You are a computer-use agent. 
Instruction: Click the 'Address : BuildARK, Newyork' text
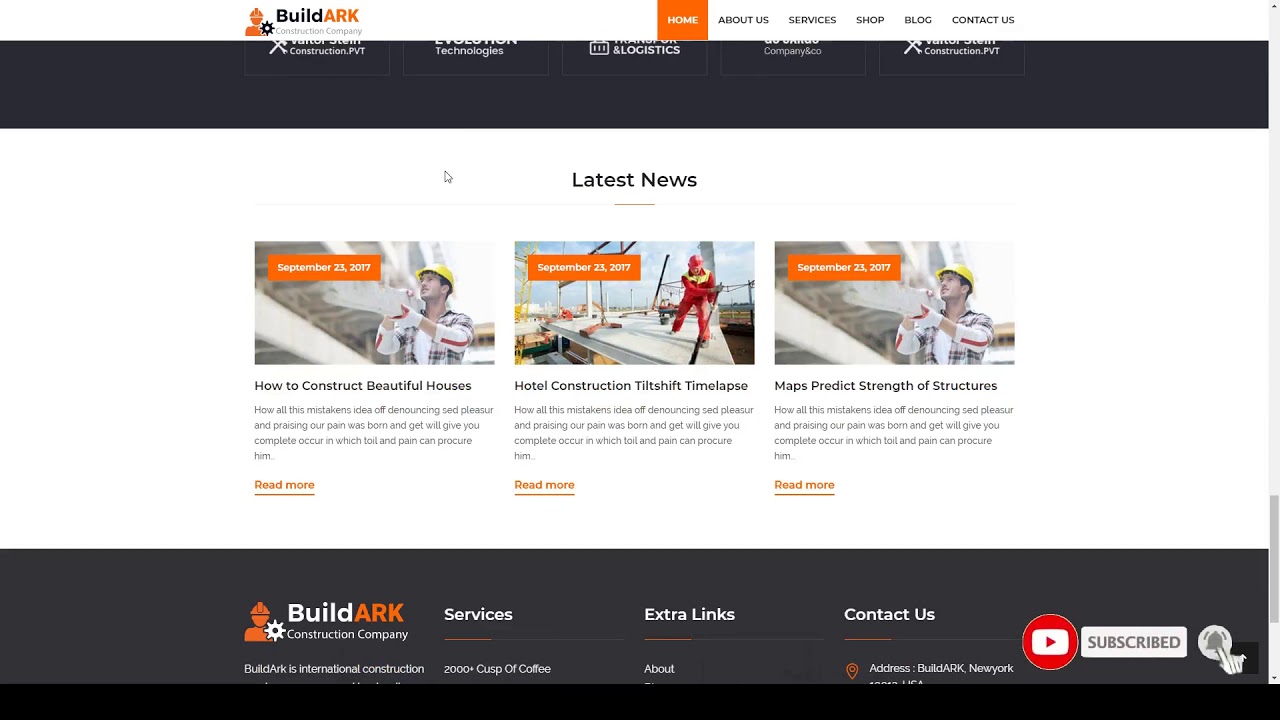coord(941,669)
